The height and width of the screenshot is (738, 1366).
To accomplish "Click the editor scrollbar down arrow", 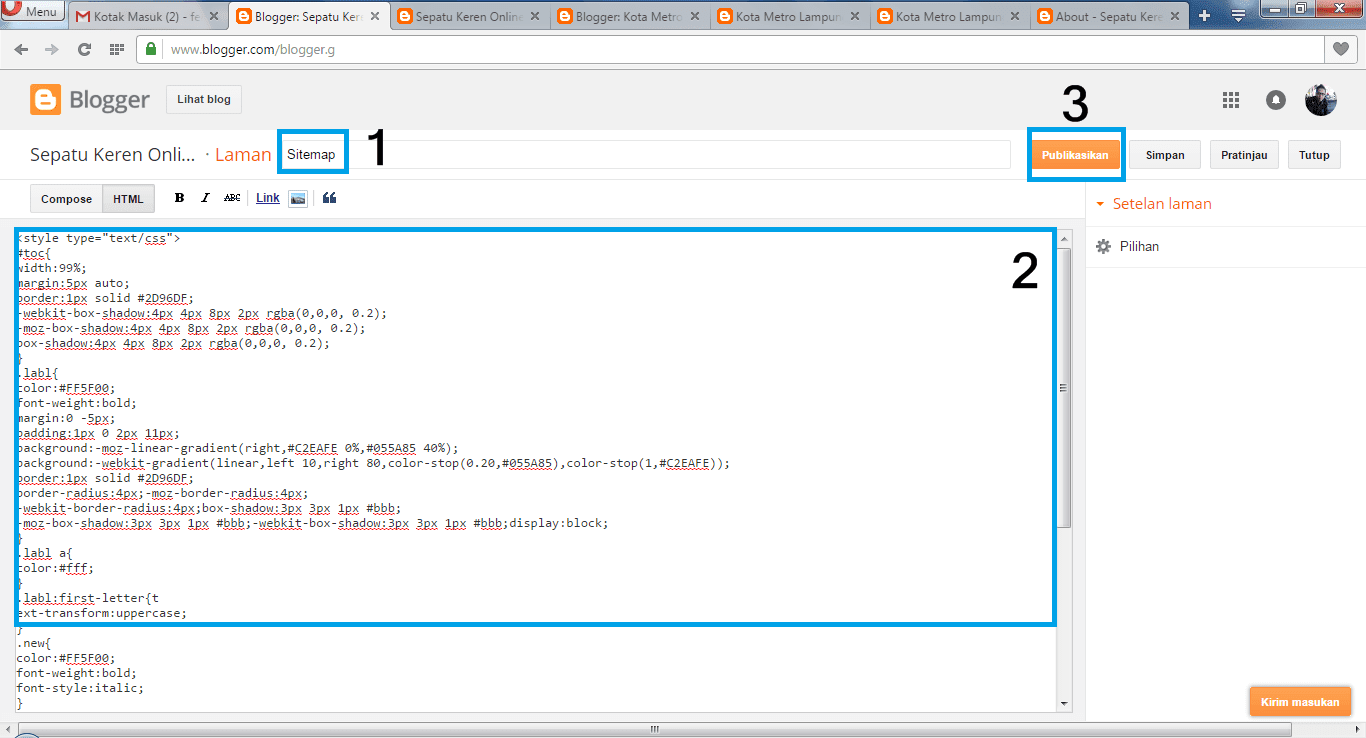I will click(1064, 703).
